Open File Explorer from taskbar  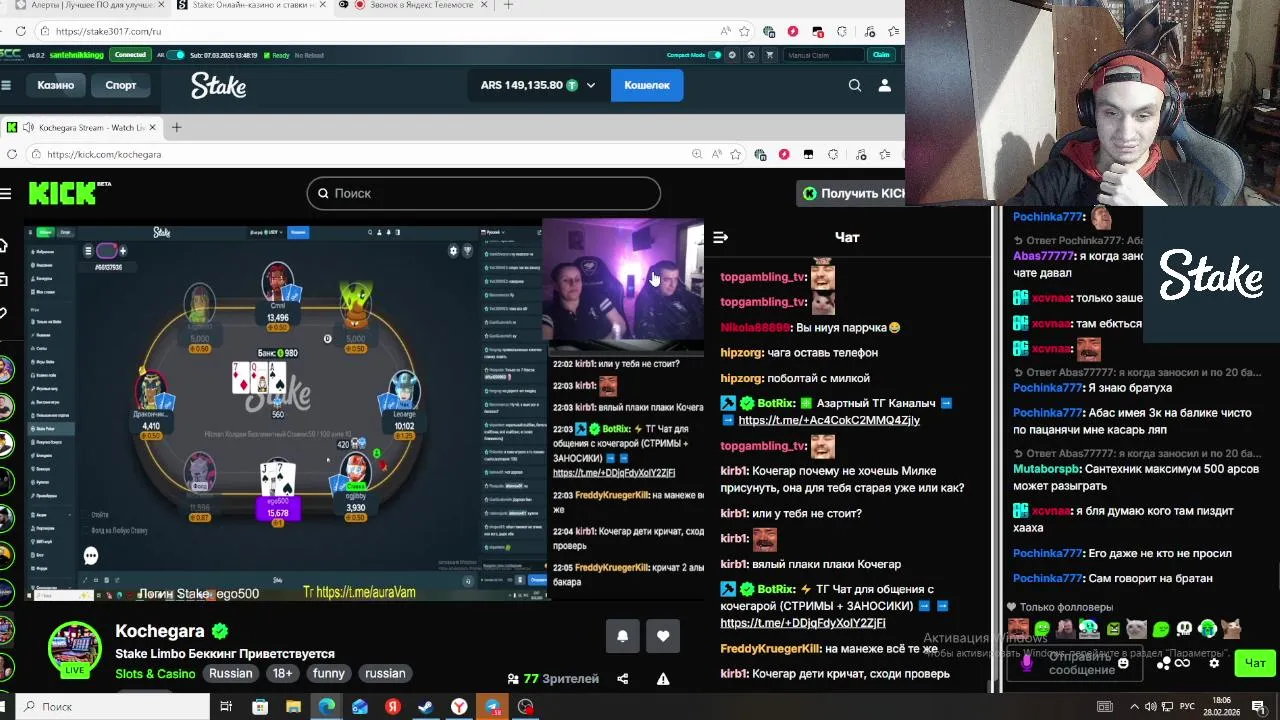(x=293, y=707)
